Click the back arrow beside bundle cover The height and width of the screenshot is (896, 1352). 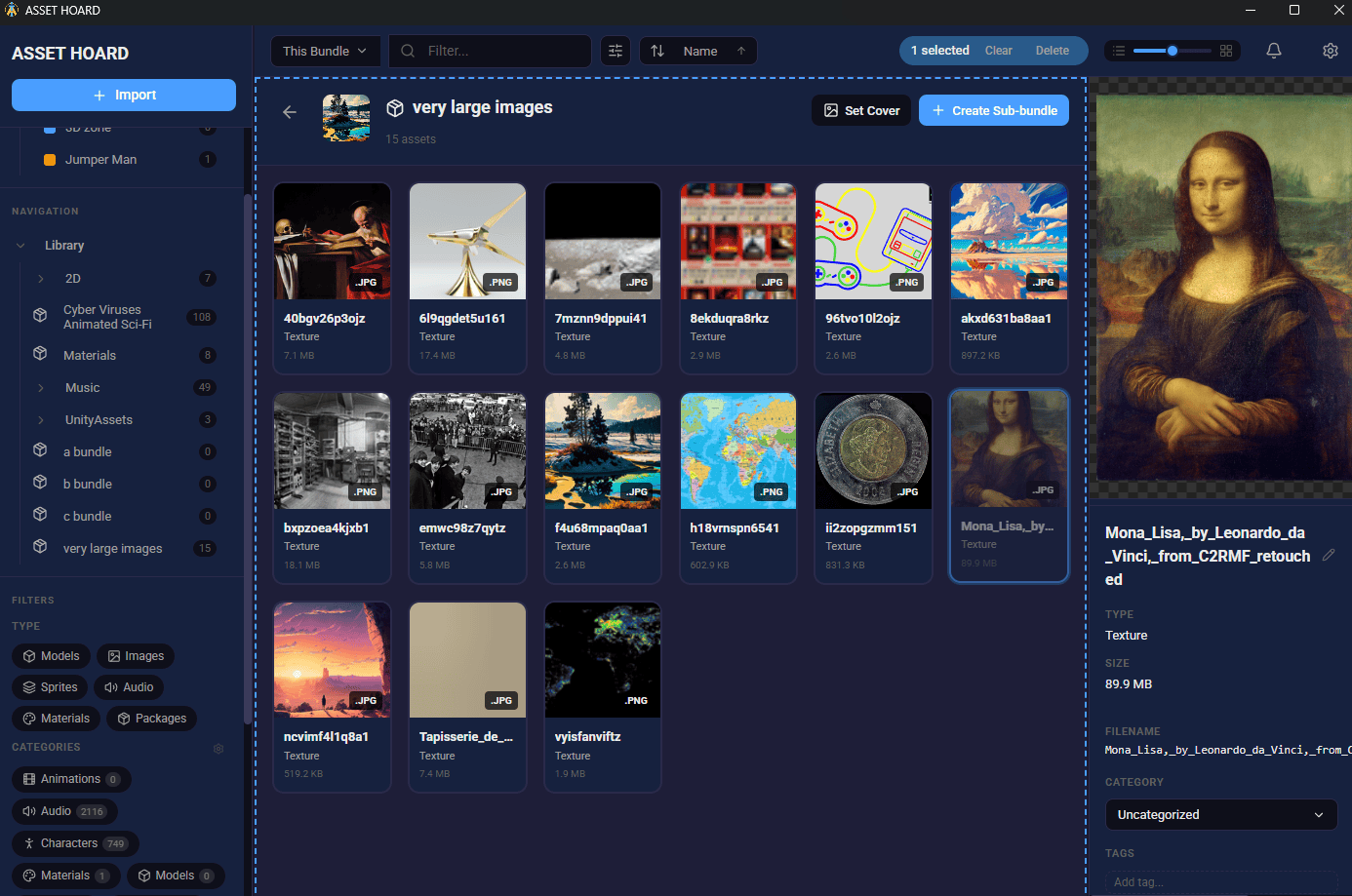click(290, 112)
